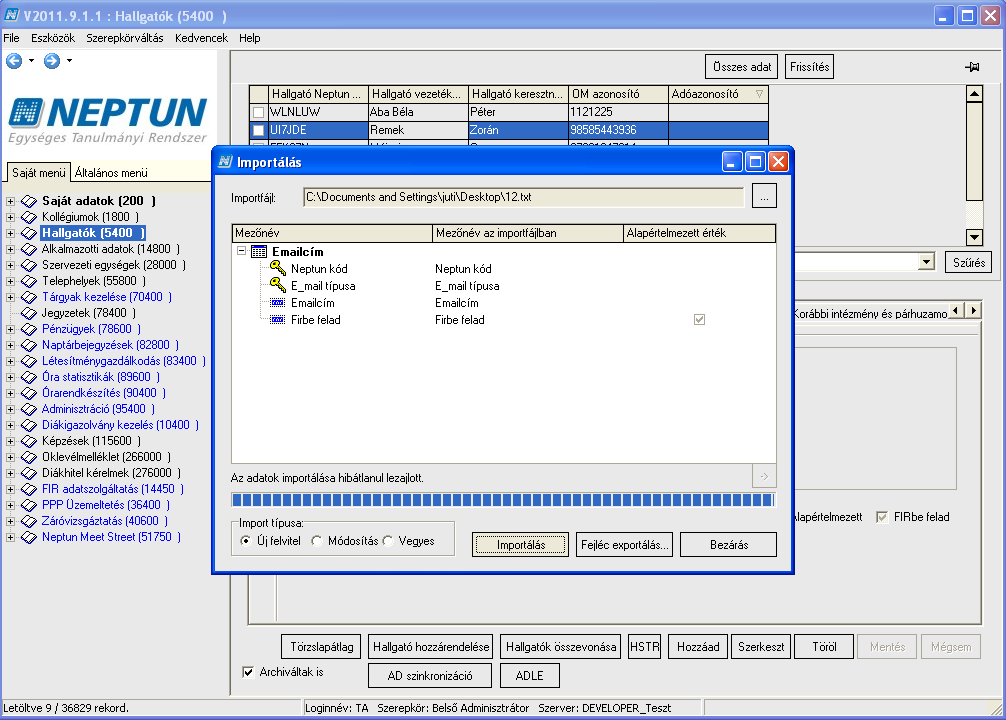
Task: Click the pin icon next to Frissítés
Action: click(x=972, y=67)
